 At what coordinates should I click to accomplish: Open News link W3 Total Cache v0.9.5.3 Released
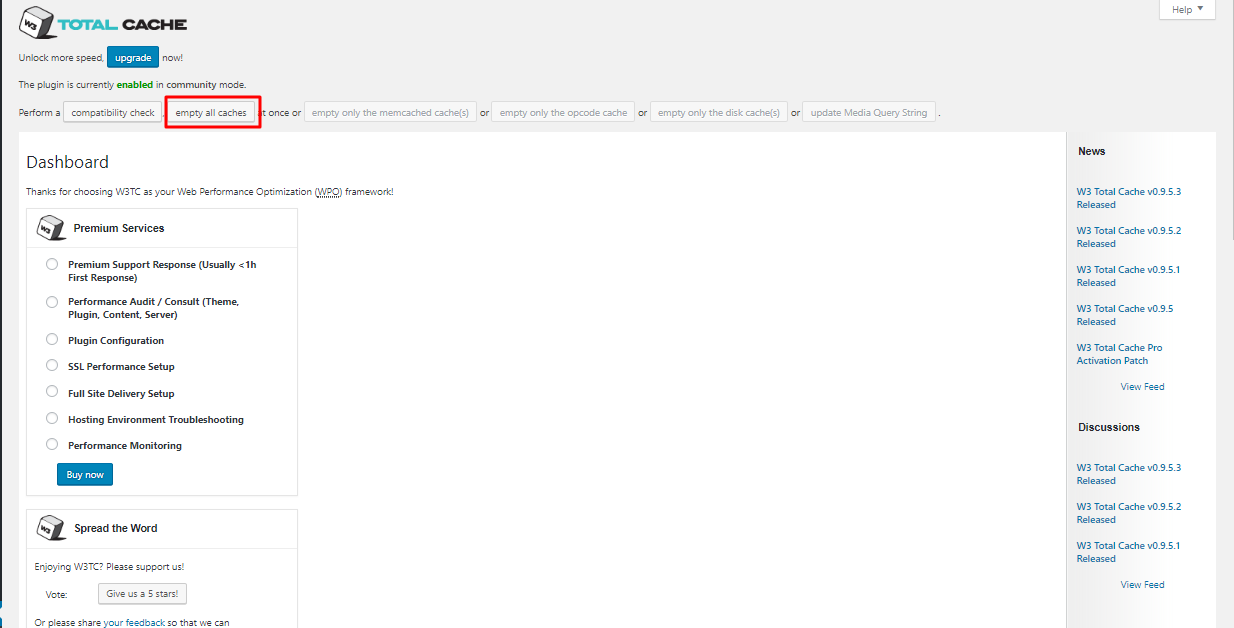coord(1128,198)
